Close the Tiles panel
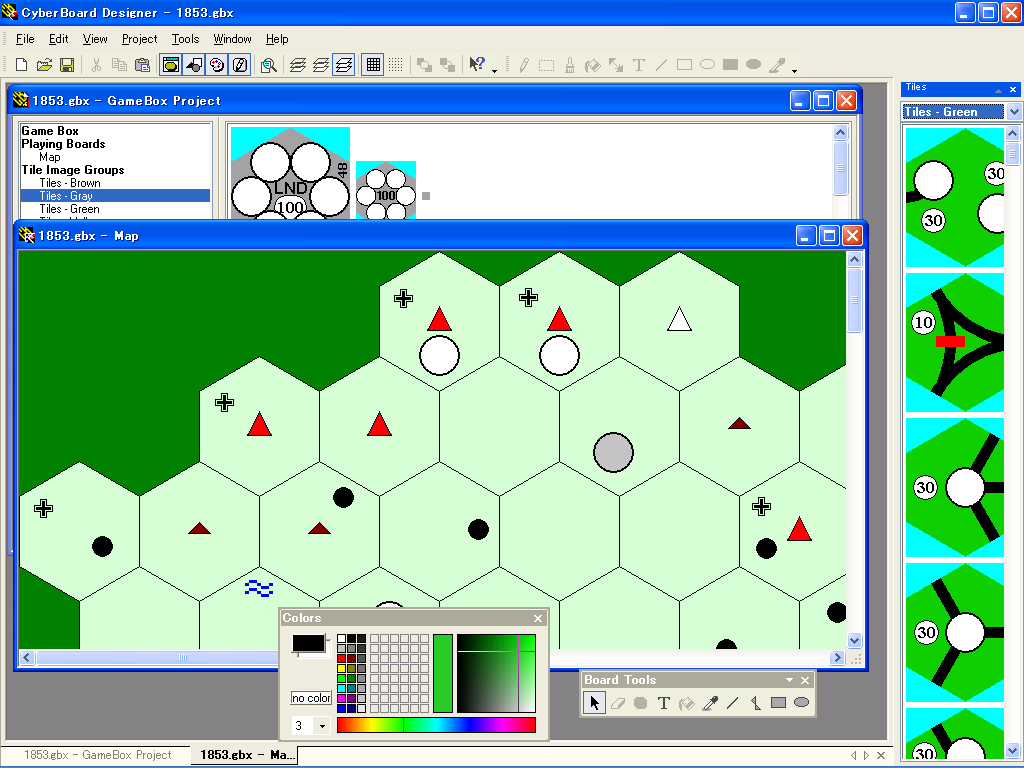This screenshot has width=1024, height=768. 1013,89
